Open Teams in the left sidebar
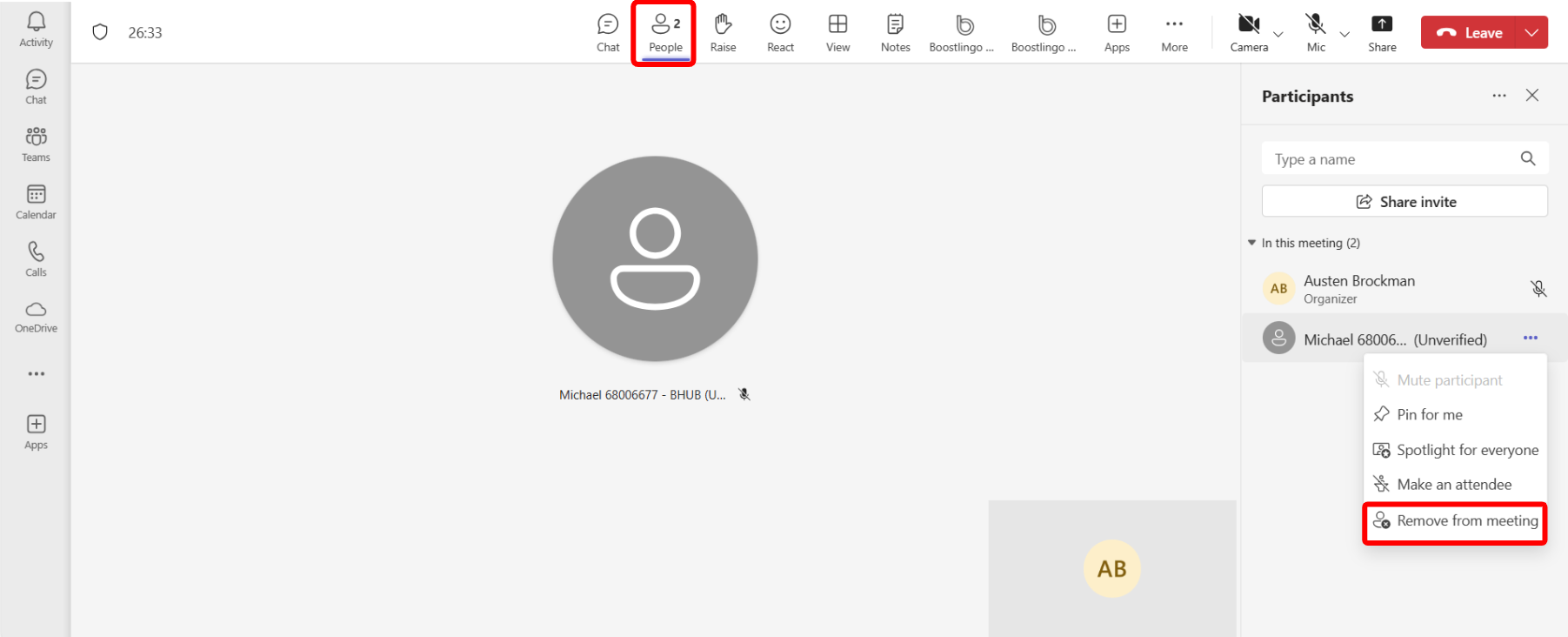1568x637 pixels. pyautogui.click(x=36, y=144)
